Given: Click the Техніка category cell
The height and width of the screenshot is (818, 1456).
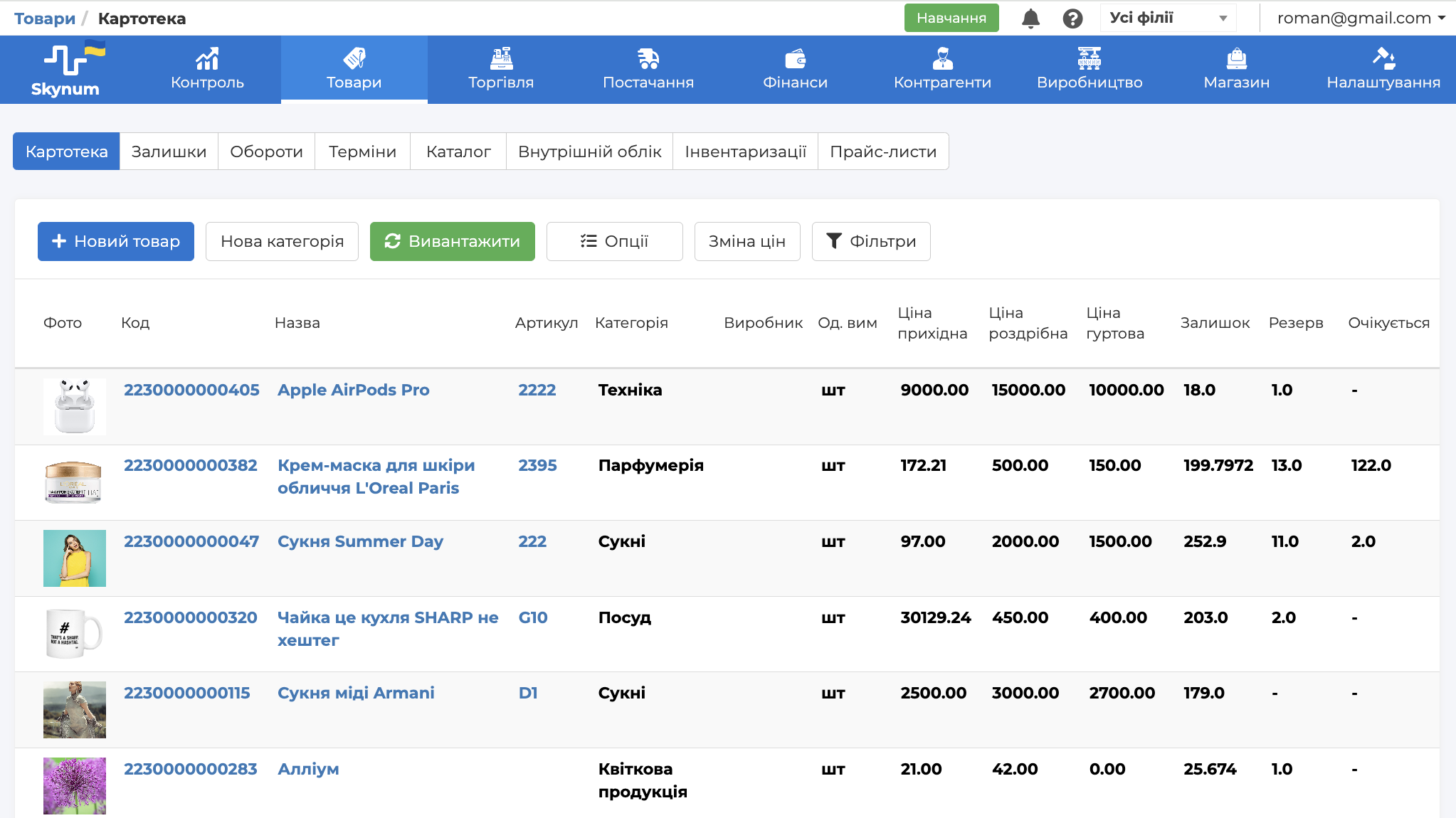Looking at the screenshot, I should [x=630, y=390].
